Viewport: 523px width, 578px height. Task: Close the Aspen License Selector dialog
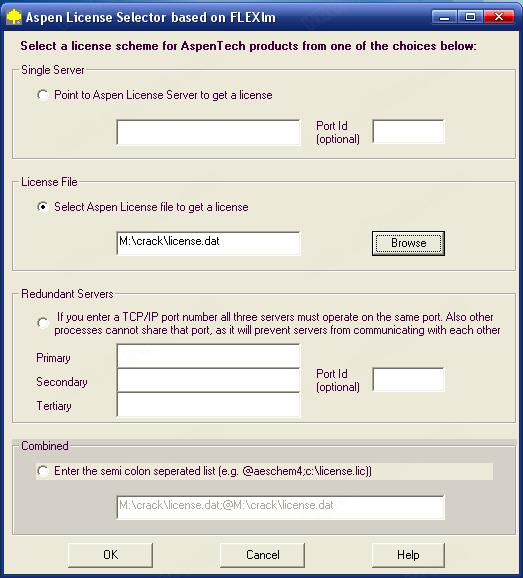tap(499, 17)
